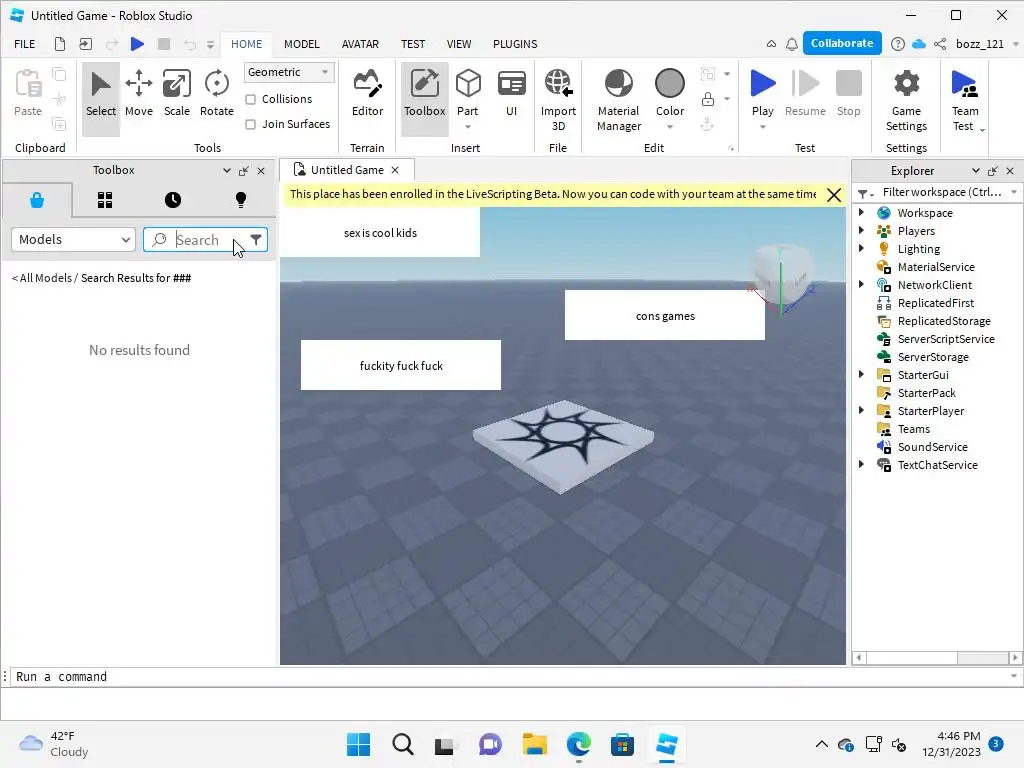
Task: Close the Untitled Game document tab
Action: (395, 170)
